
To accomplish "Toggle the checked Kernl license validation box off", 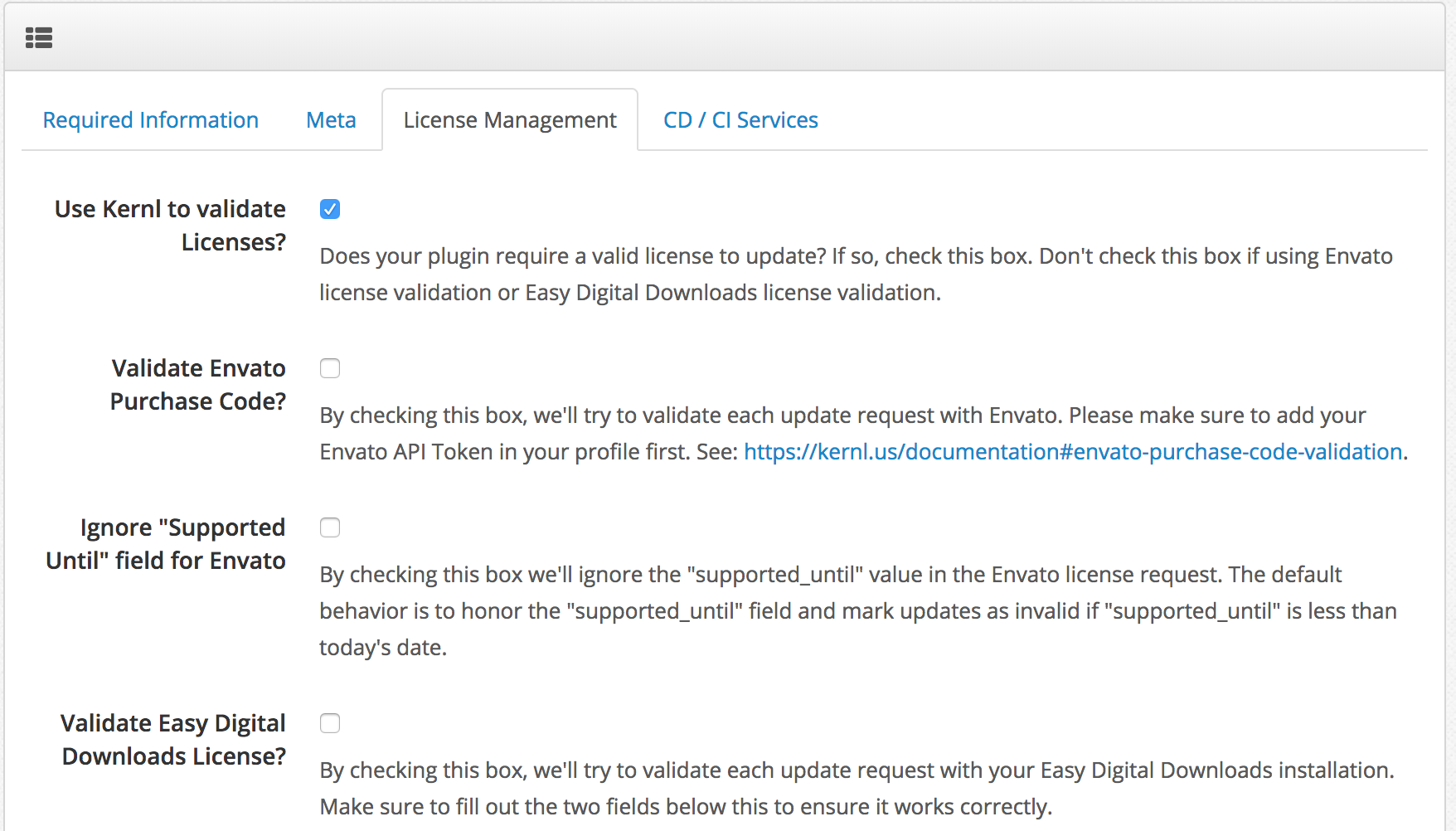I will pos(330,209).
